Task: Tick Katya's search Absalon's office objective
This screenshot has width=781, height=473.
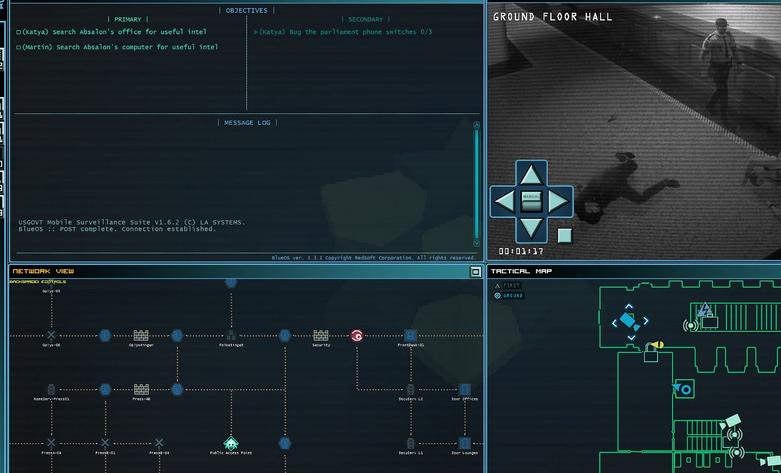Action: point(18,32)
